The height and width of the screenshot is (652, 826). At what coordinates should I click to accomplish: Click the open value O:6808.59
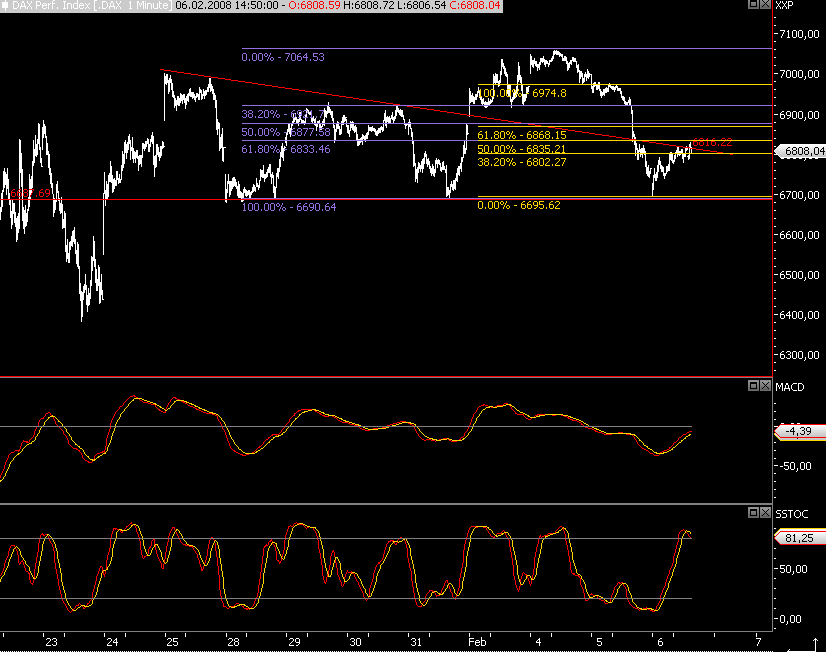point(314,6)
